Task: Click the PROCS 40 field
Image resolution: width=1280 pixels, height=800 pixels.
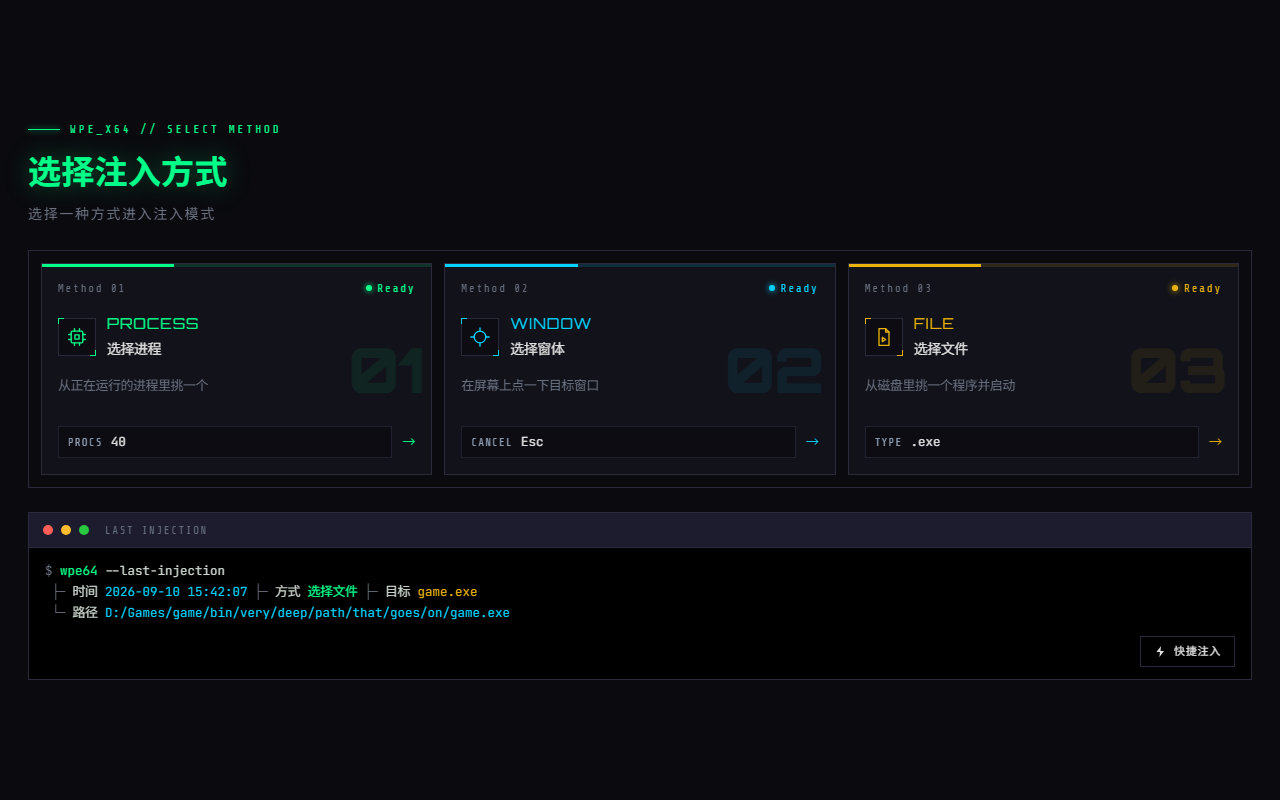Action: [x=225, y=442]
